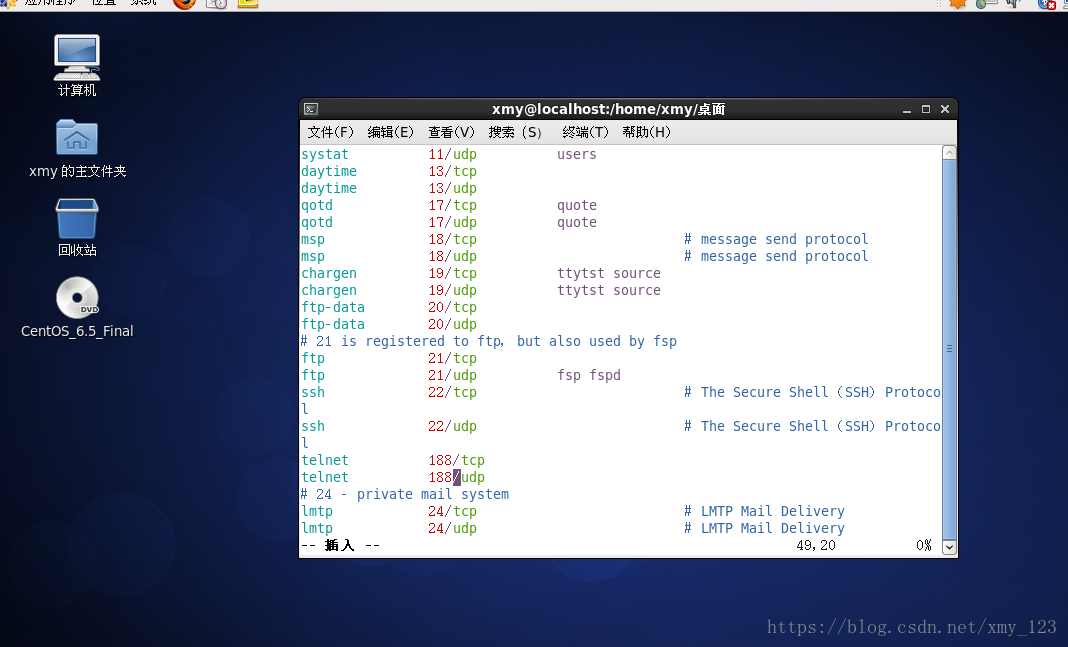Open the 搜索(S) menu

515,132
